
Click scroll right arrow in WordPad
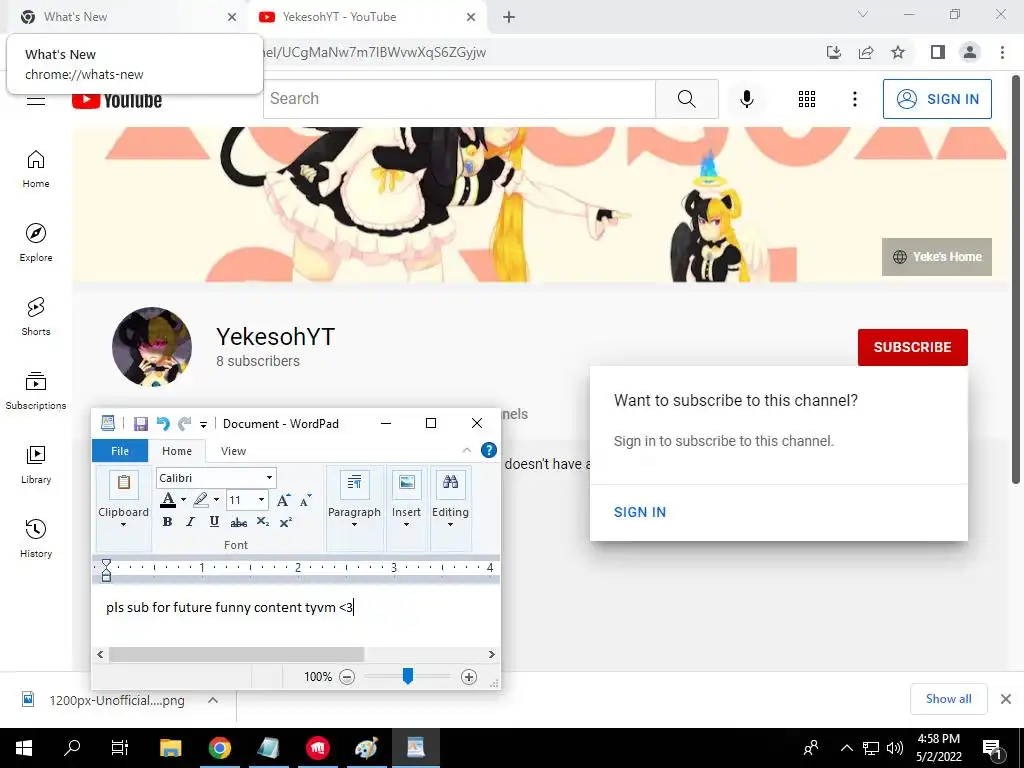492,654
